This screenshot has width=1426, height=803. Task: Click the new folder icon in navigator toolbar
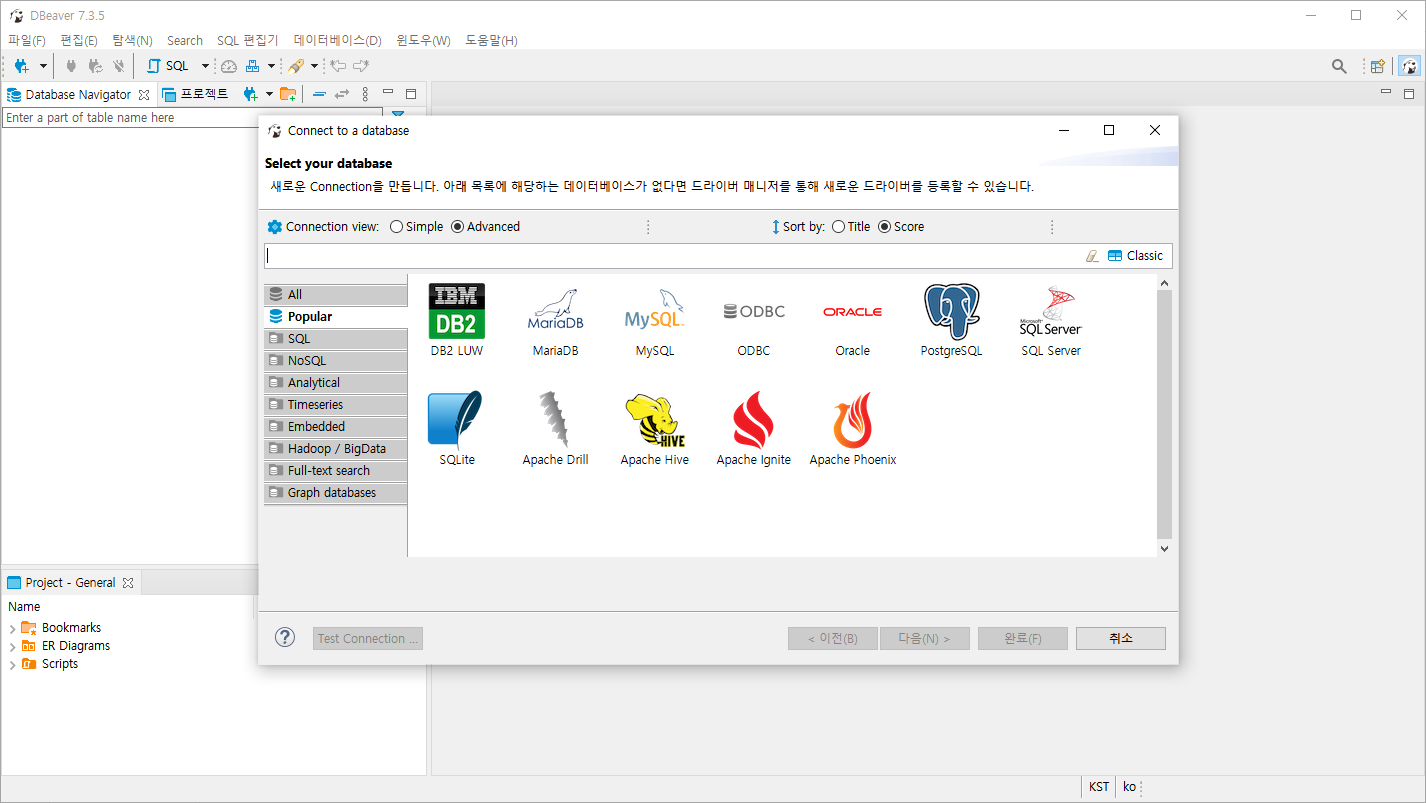tap(288, 94)
